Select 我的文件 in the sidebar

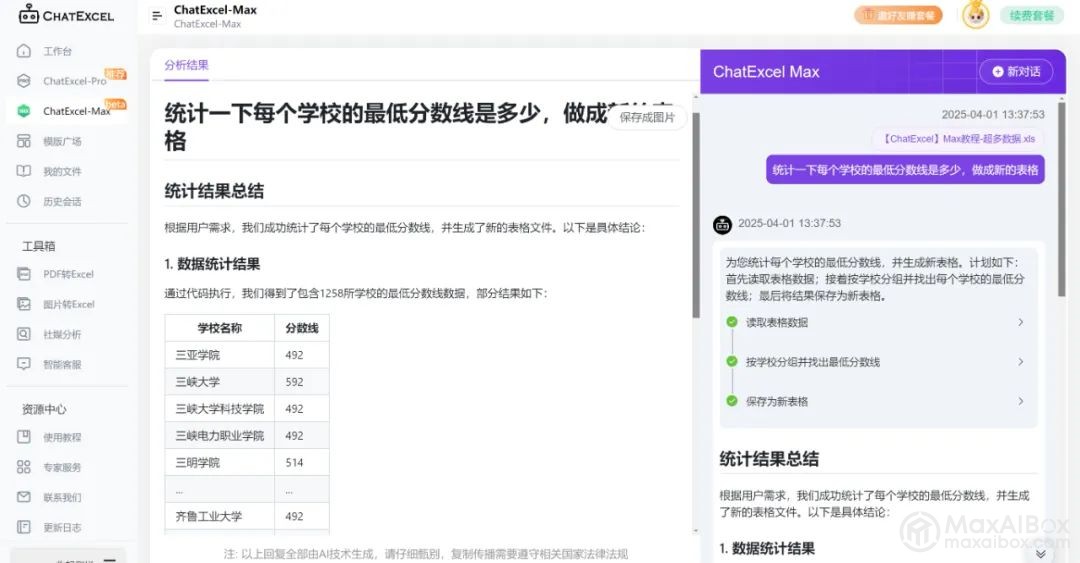62,172
